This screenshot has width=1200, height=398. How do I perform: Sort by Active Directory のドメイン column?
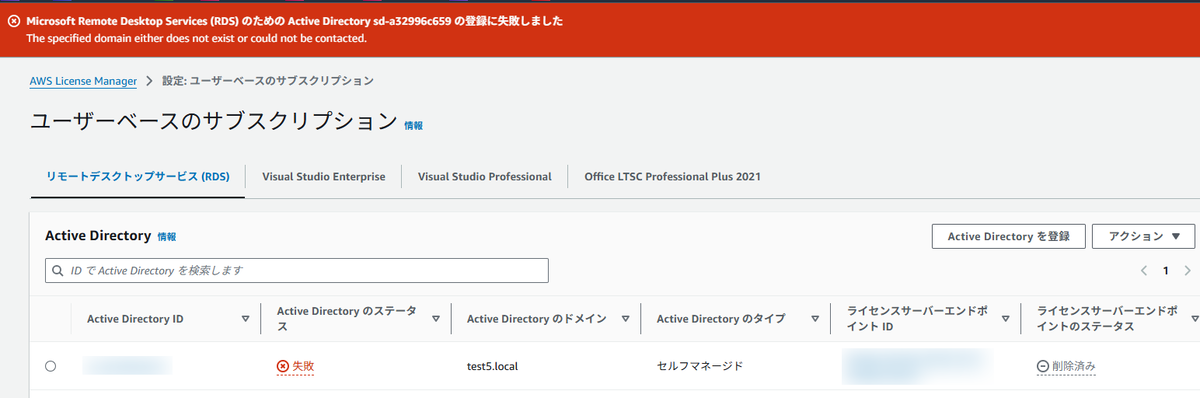[x=626, y=319]
